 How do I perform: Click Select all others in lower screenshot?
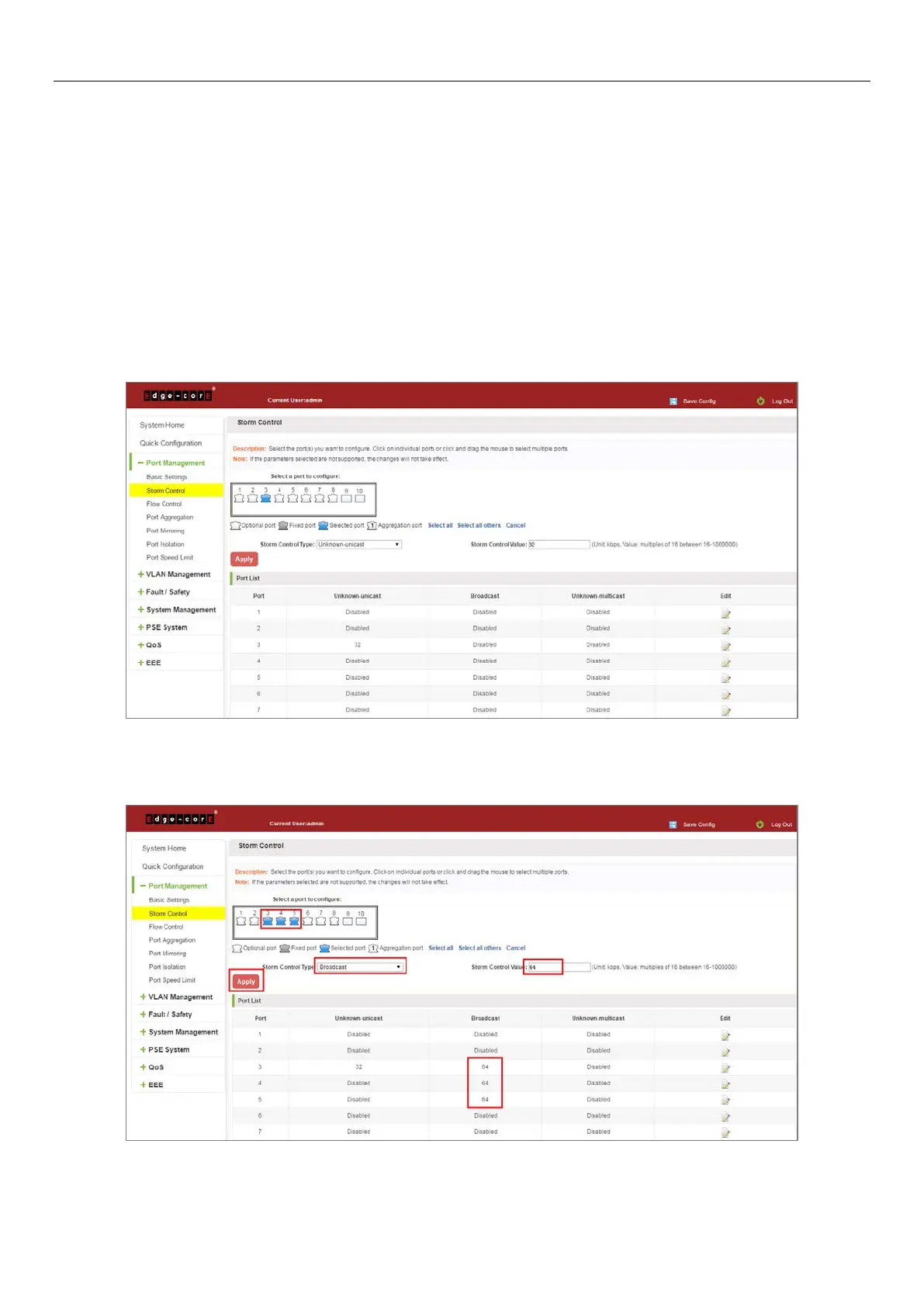click(479, 948)
